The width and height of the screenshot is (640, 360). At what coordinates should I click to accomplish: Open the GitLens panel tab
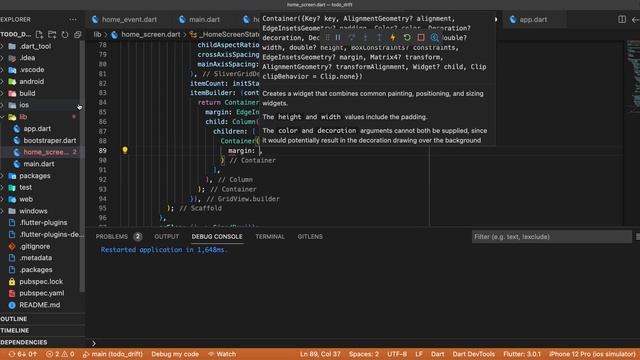tap(310, 237)
